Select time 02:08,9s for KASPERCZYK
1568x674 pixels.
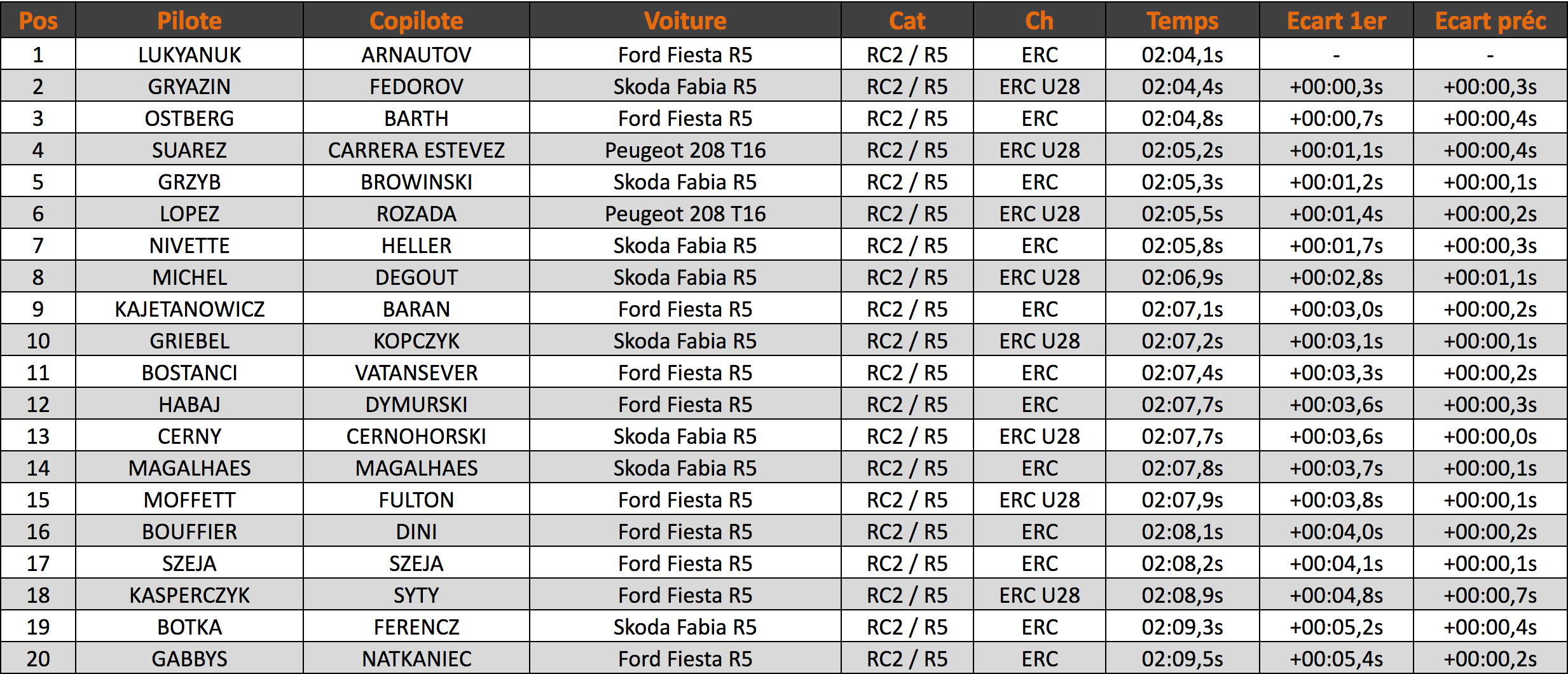(x=1183, y=595)
